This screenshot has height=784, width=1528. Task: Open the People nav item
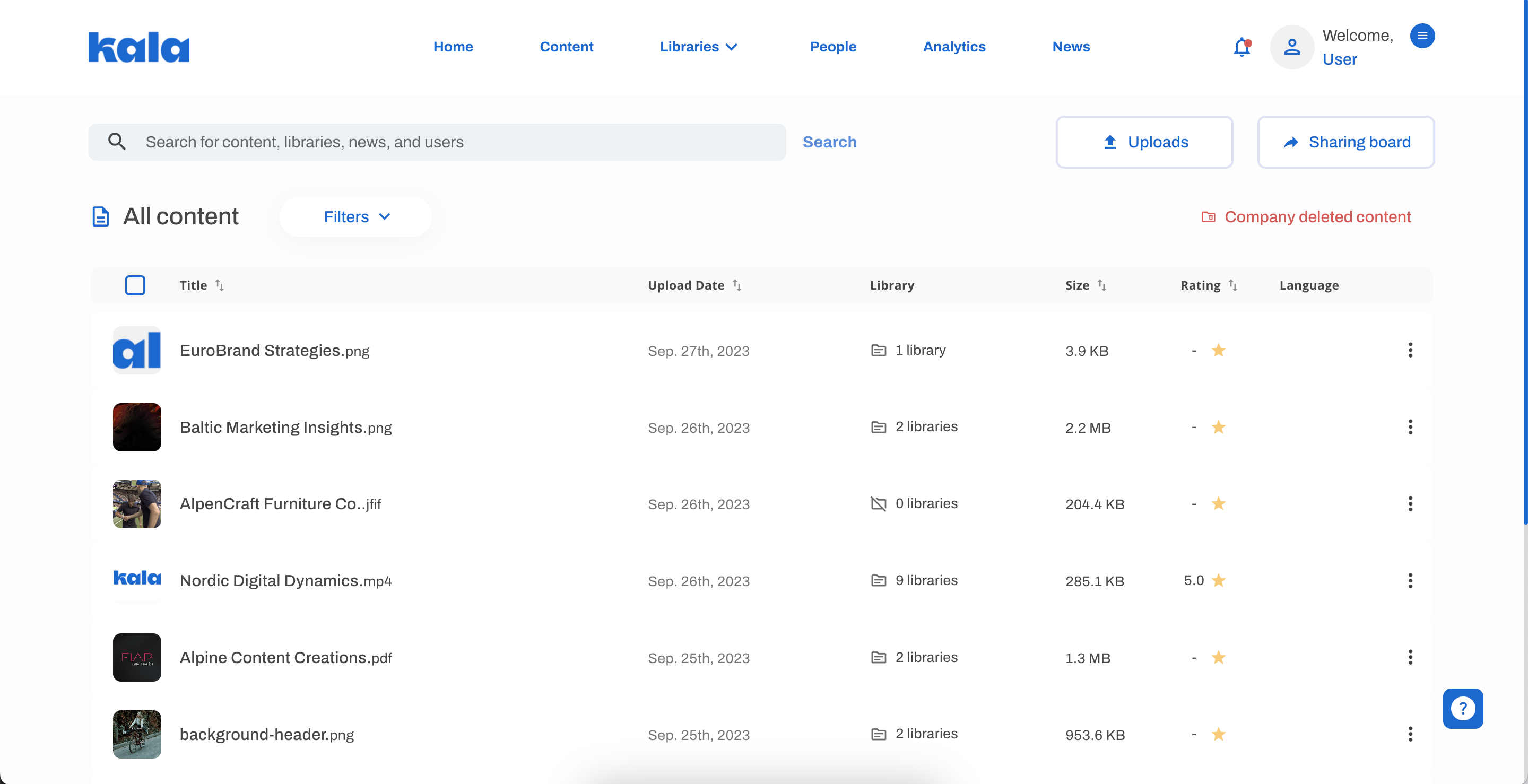pos(833,47)
